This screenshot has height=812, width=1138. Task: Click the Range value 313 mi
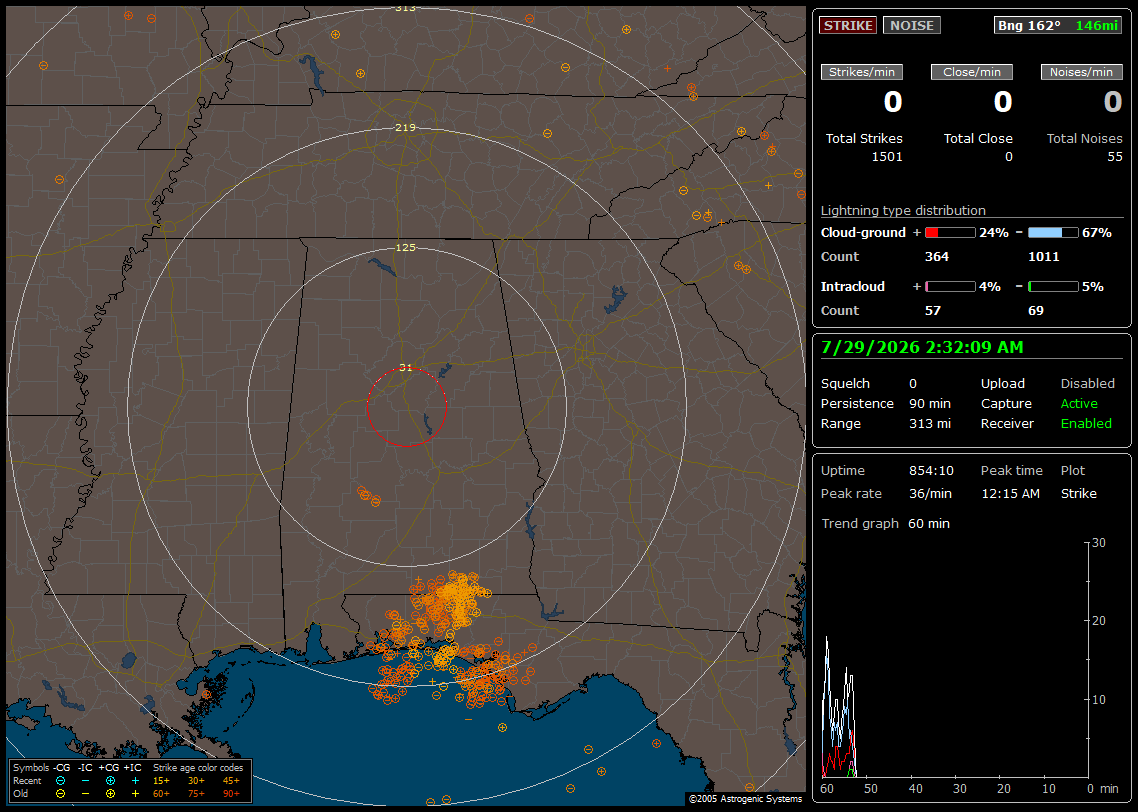(x=930, y=424)
